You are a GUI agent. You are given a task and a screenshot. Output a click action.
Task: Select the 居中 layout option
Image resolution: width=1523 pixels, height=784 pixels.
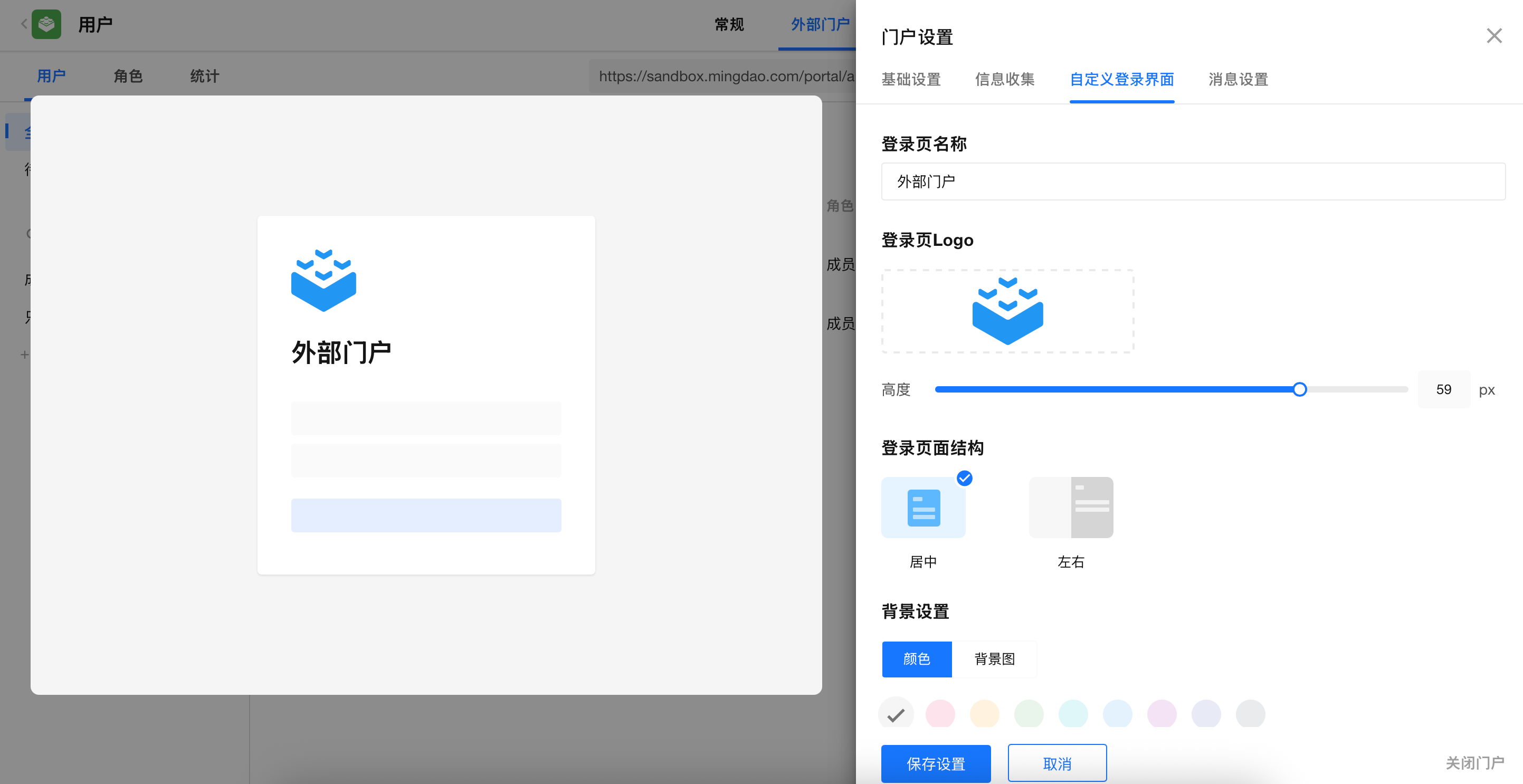(923, 508)
